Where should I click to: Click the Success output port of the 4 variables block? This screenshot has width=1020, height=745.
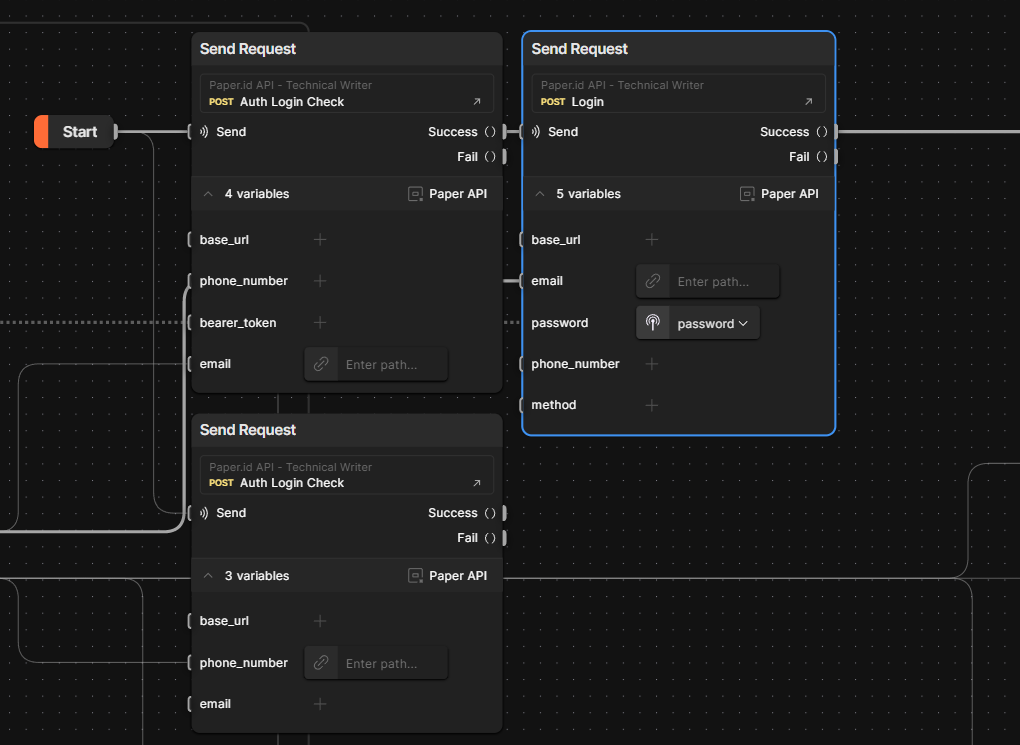pyautogui.click(x=504, y=131)
